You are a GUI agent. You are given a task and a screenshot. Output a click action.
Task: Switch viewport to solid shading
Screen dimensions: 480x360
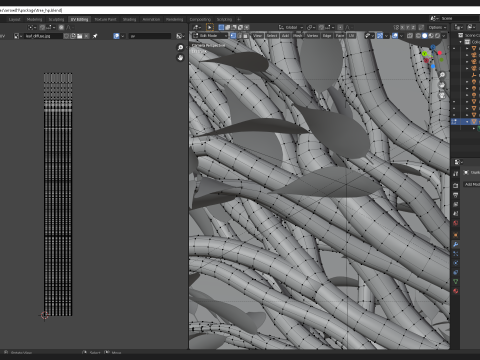pyautogui.click(x=425, y=36)
